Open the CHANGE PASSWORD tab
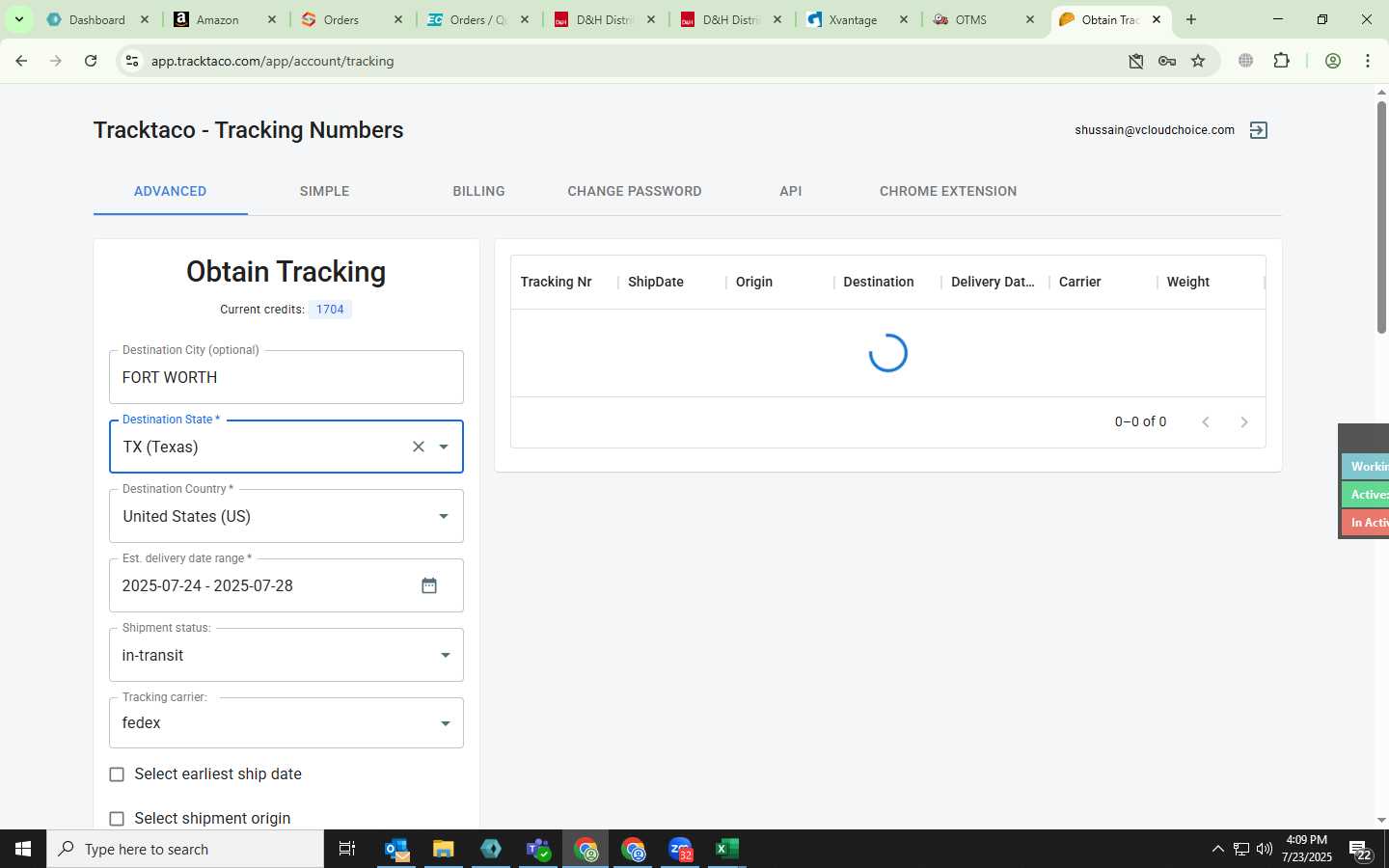The width and height of the screenshot is (1389, 868). click(635, 191)
